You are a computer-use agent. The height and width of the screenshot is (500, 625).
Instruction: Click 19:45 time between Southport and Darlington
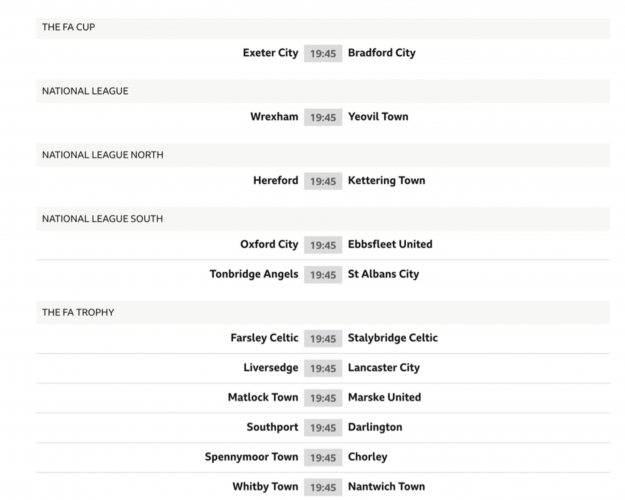323,428
